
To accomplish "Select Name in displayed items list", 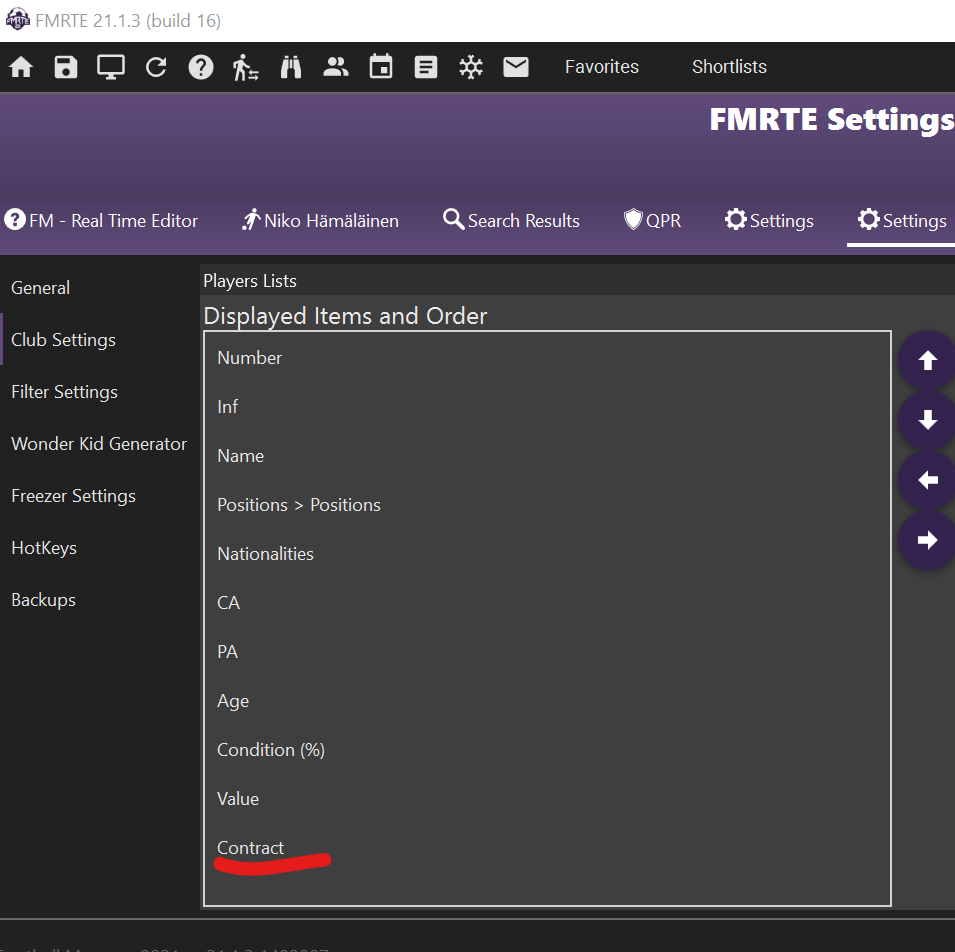I will [x=548, y=456].
